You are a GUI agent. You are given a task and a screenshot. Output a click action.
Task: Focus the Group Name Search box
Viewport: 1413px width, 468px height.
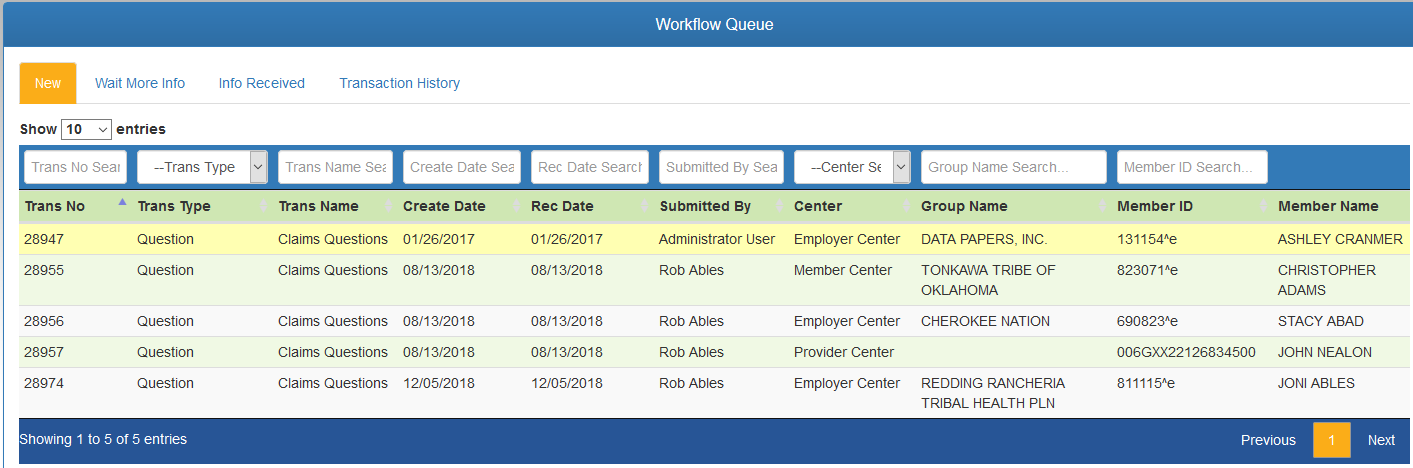[x=1014, y=167]
